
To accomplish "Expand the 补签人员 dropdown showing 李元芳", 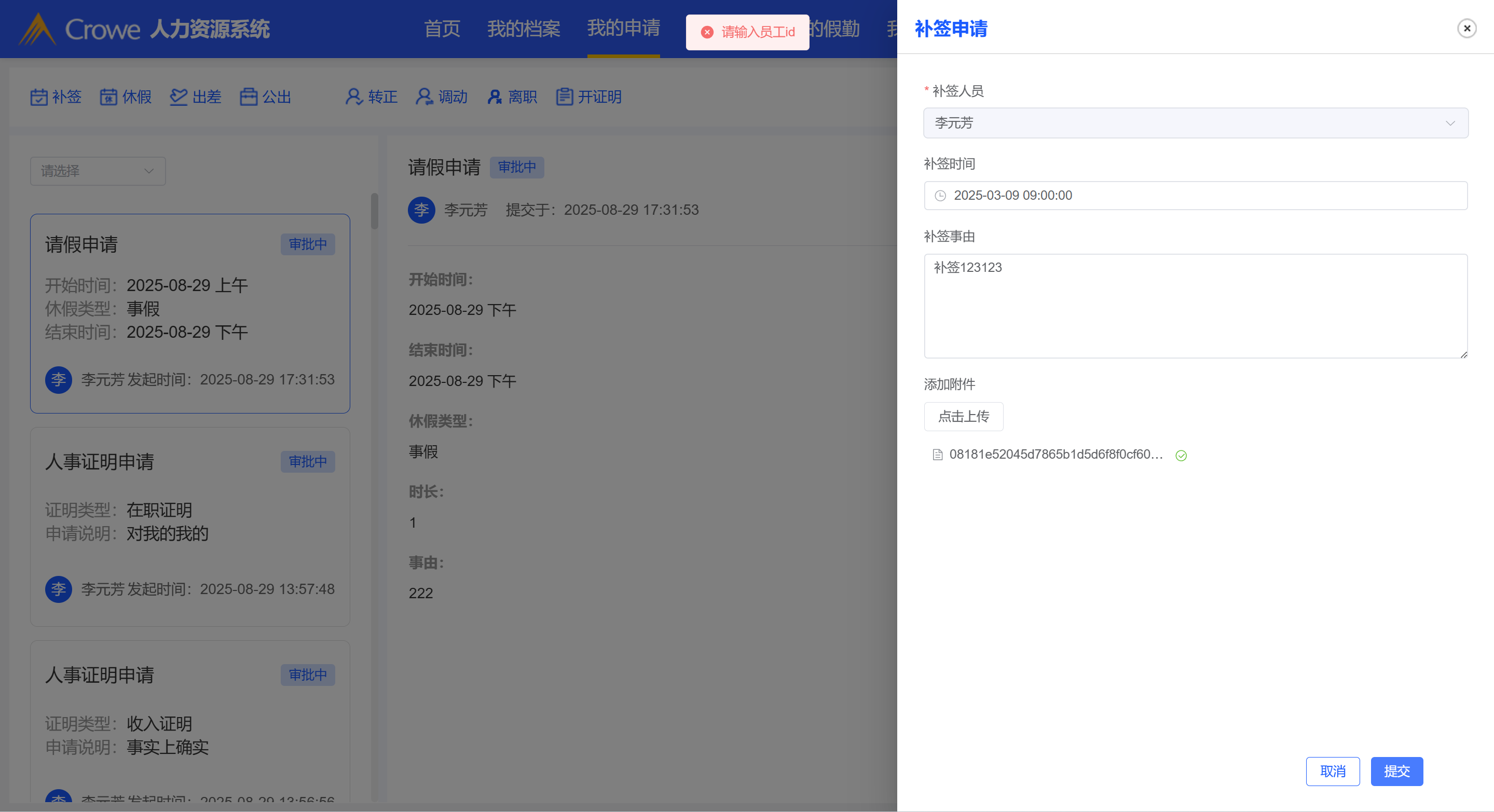I will coord(1195,123).
